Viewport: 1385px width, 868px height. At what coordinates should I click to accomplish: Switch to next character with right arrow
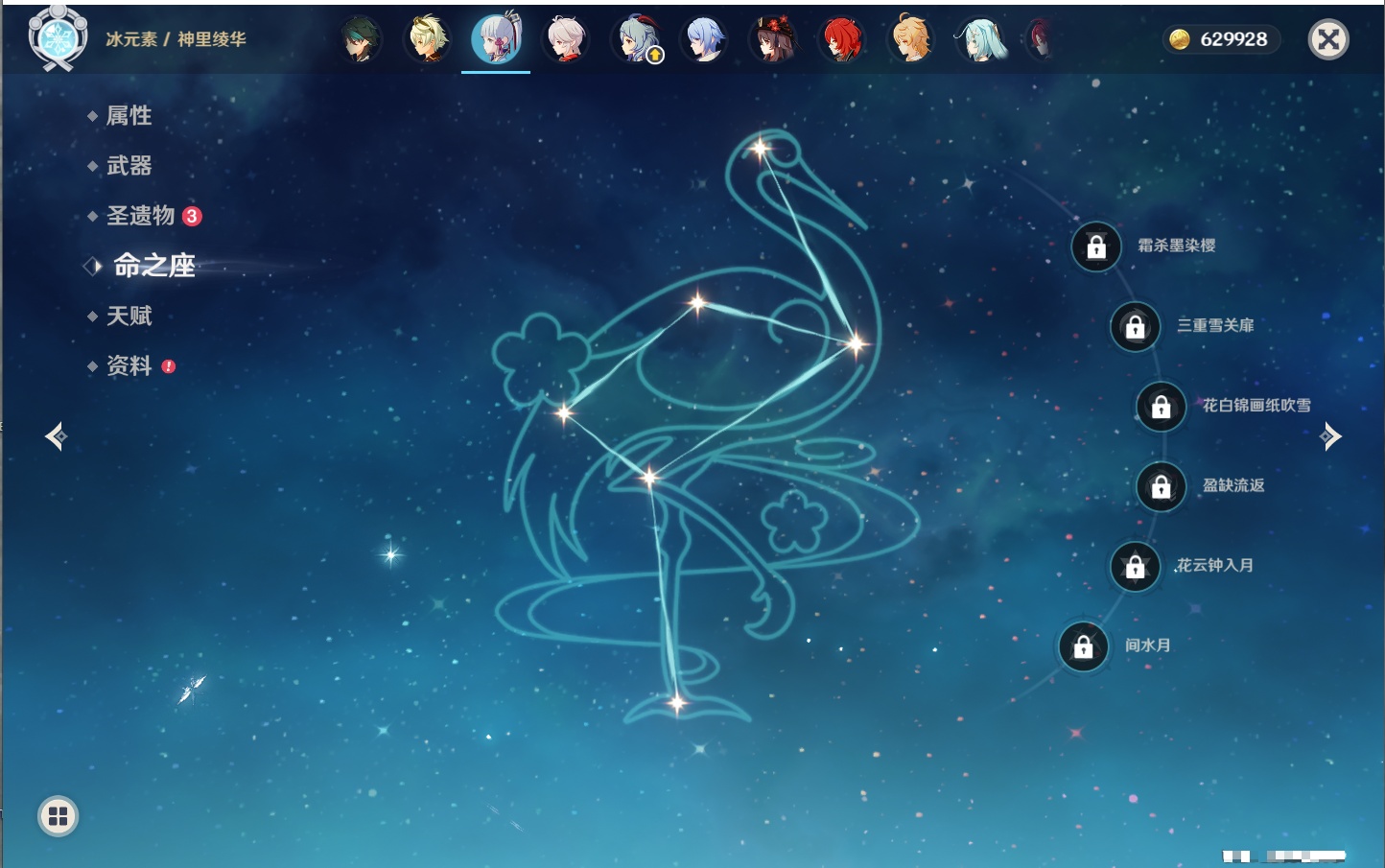point(1330,436)
